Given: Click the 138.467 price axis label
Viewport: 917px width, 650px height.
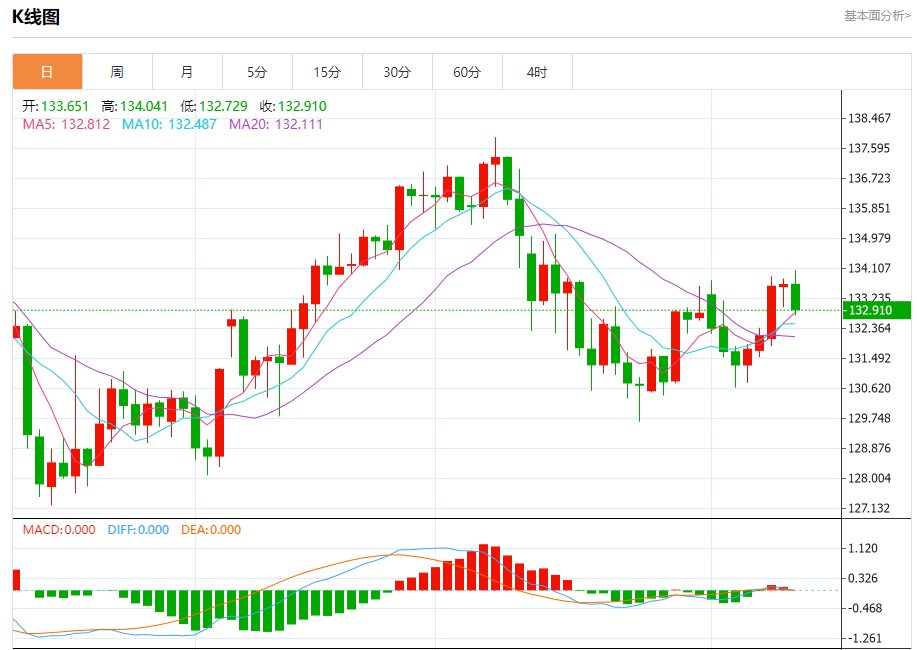Looking at the screenshot, I should 869,118.
